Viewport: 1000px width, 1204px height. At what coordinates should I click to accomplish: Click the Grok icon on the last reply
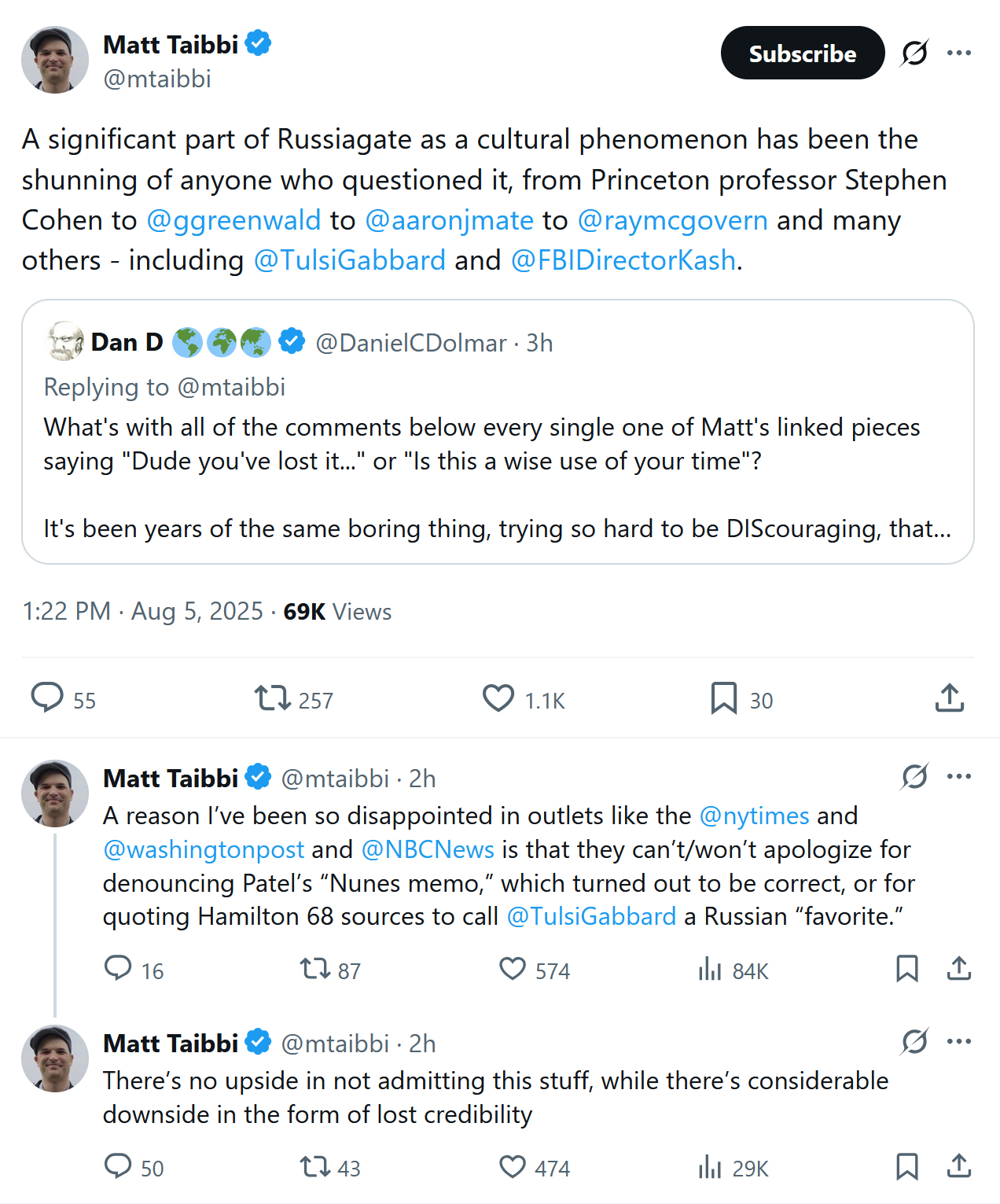coord(914,1042)
